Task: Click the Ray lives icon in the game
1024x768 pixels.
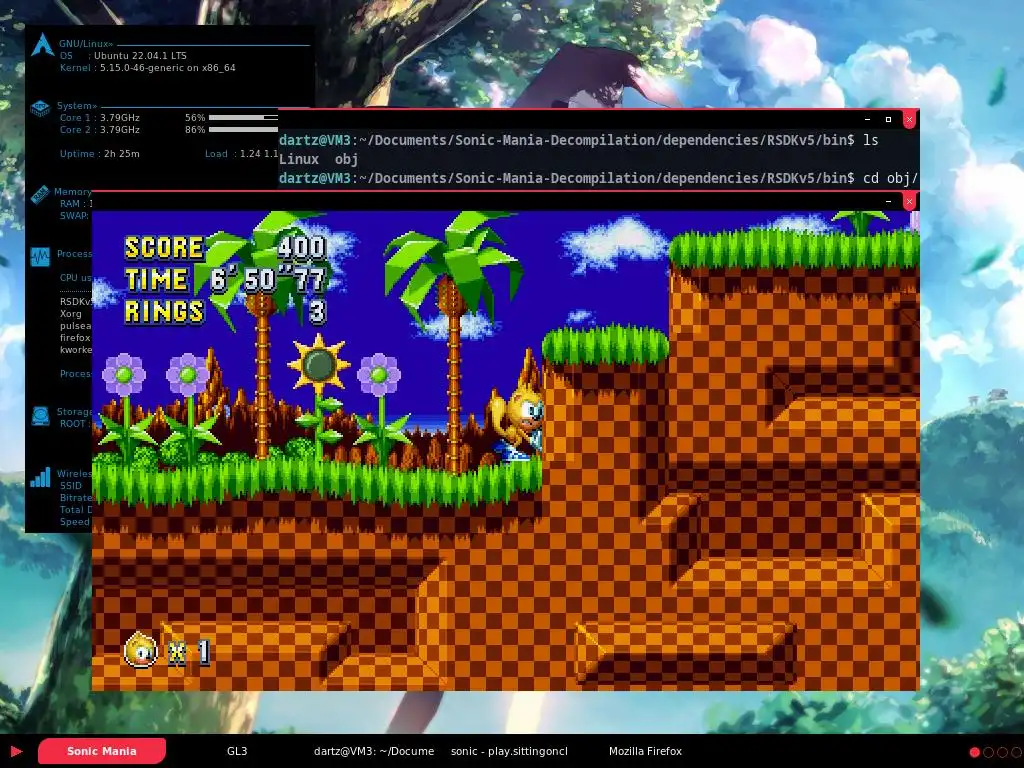Action: (x=140, y=650)
